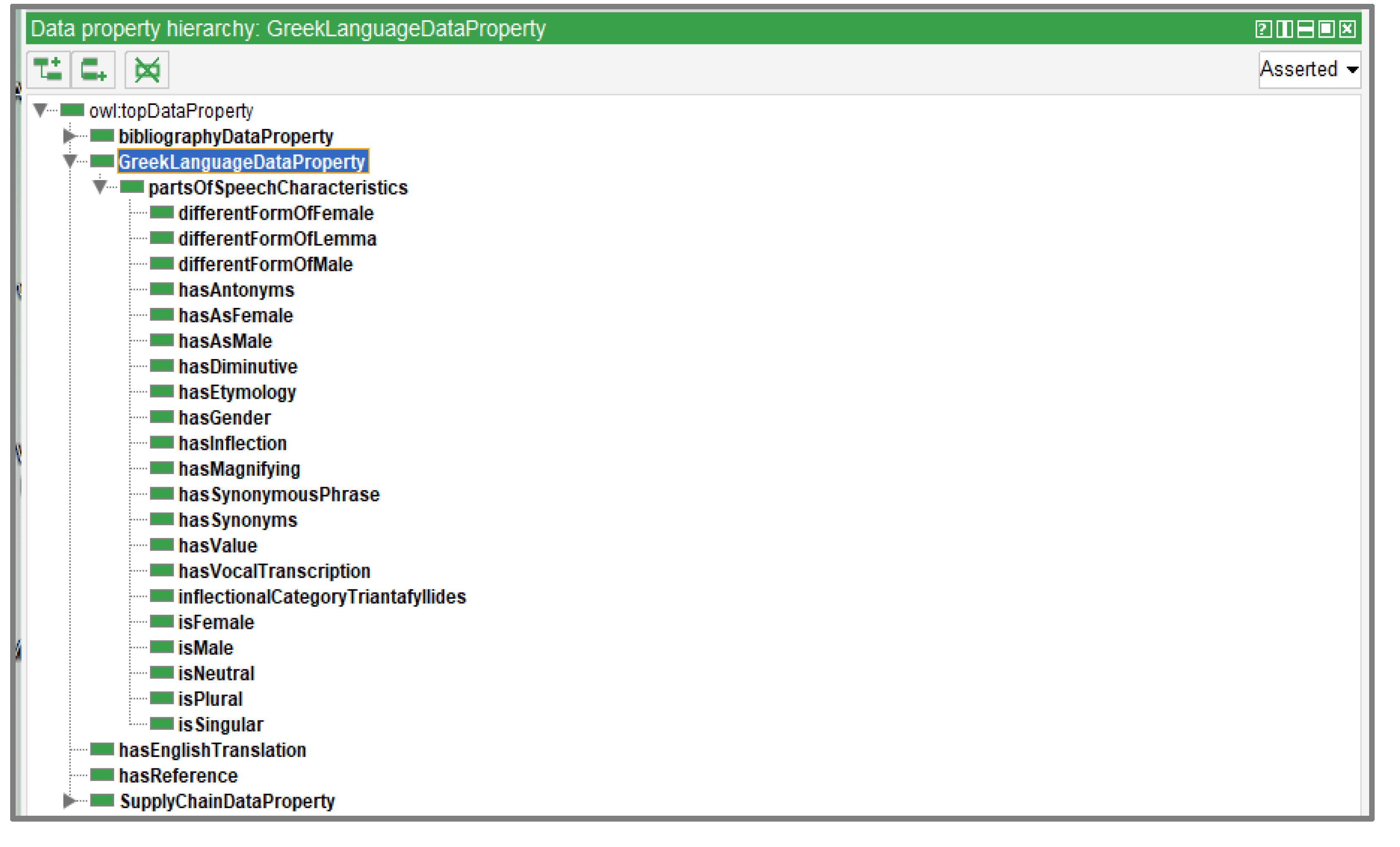Click the green icon beside hasValue
This screenshot has height=847, width=1400.
tap(161, 545)
